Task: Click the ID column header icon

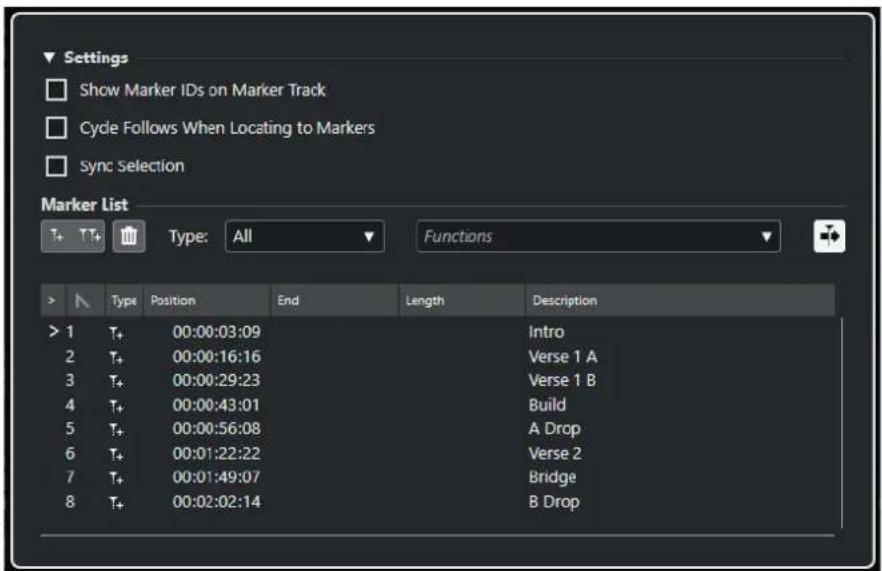Action: click(x=83, y=300)
